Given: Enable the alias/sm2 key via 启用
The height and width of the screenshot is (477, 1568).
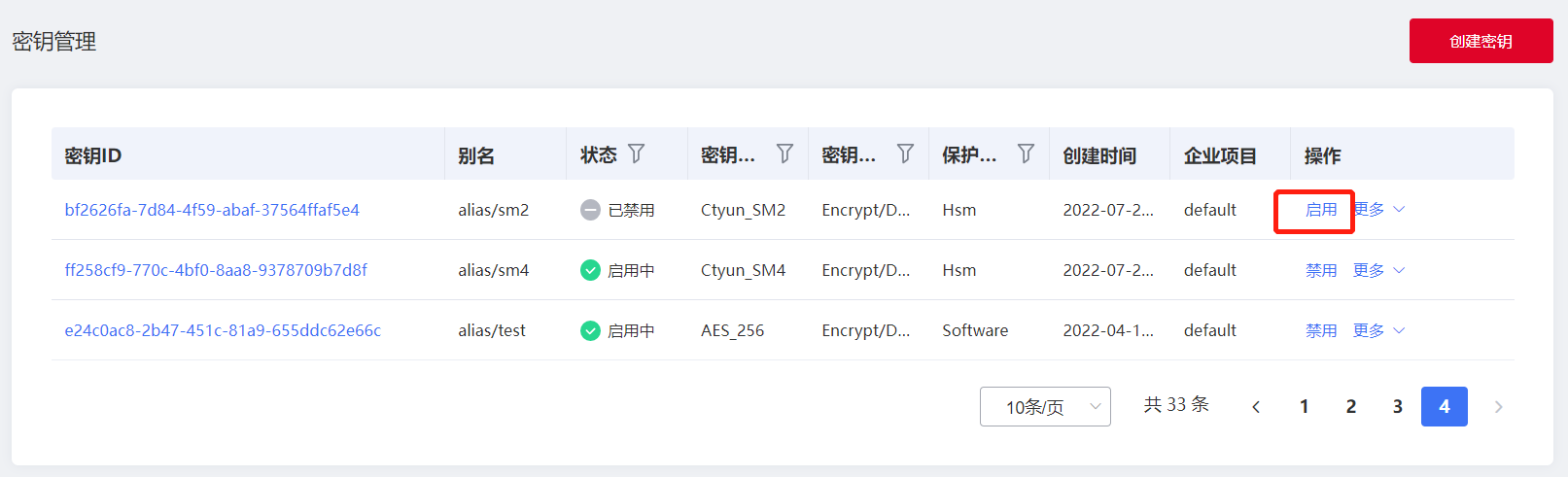Looking at the screenshot, I should click(1321, 210).
